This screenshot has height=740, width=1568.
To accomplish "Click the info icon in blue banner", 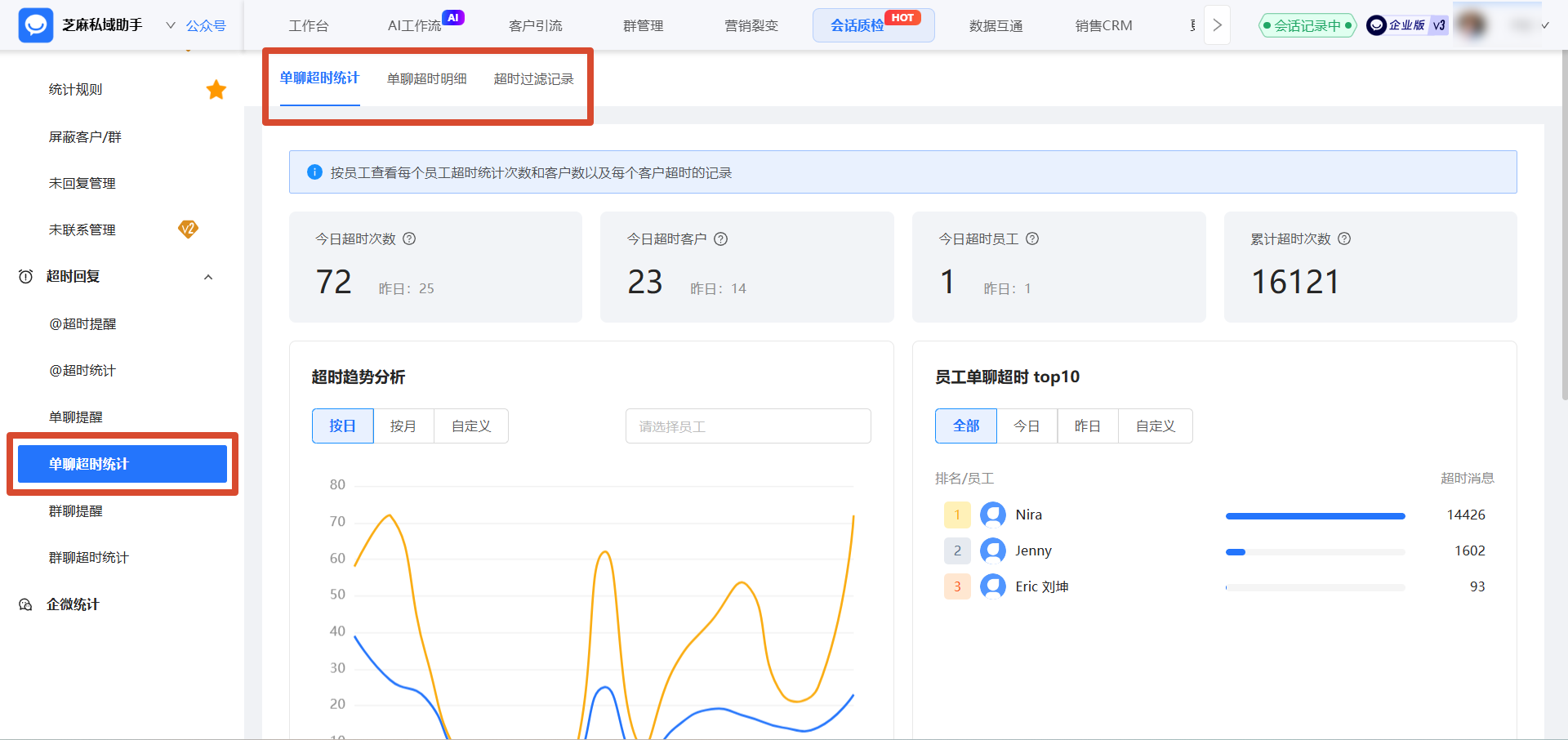I will [314, 172].
